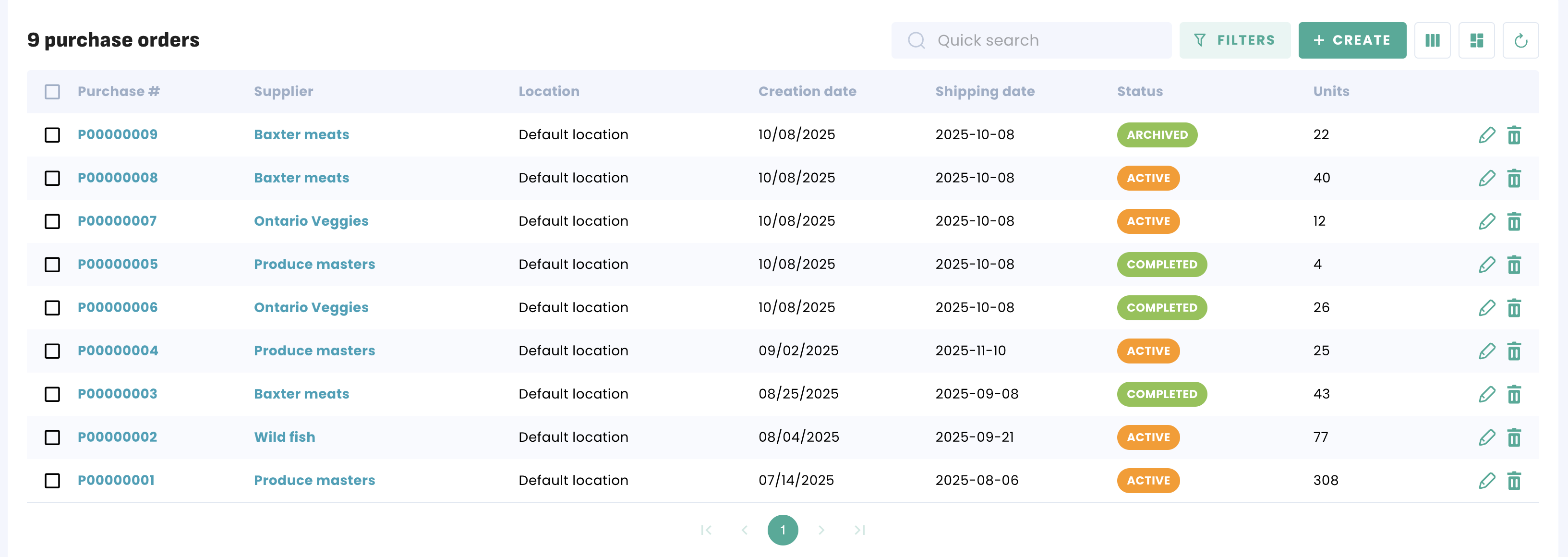Viewport: 1568px width, 557px height.
Task: Check the select-all checkbox in header
Action: [52, 91]
